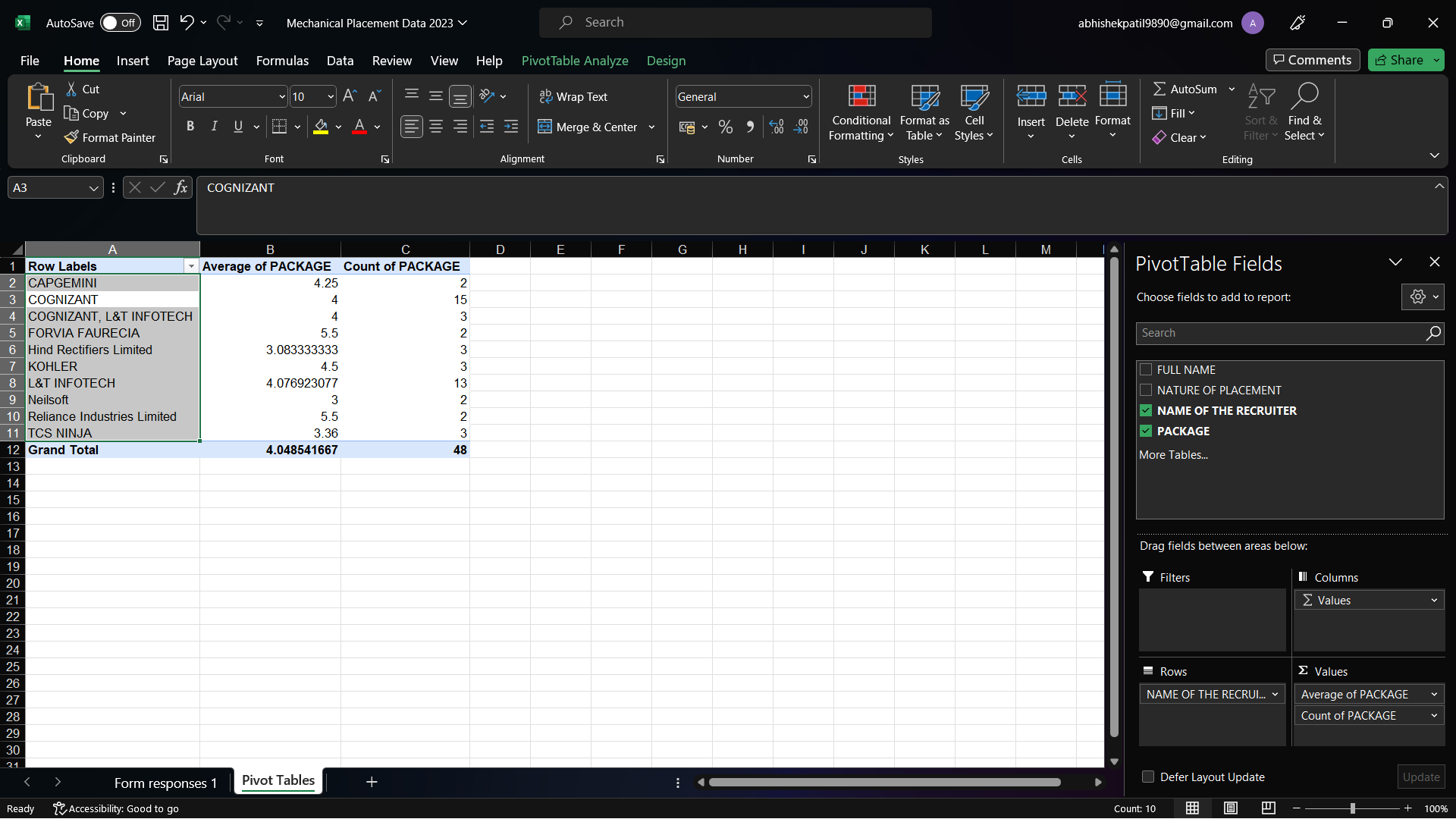Open Conditional Formatting icon

click(861, 96)
